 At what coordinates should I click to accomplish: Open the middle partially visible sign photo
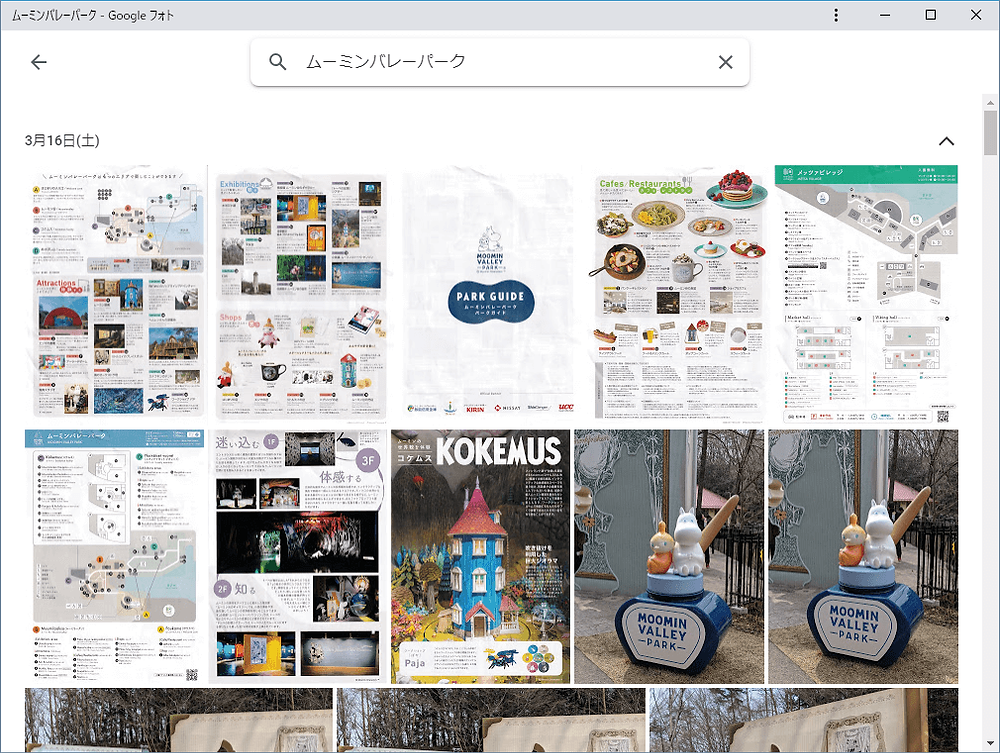coord(491,720)
